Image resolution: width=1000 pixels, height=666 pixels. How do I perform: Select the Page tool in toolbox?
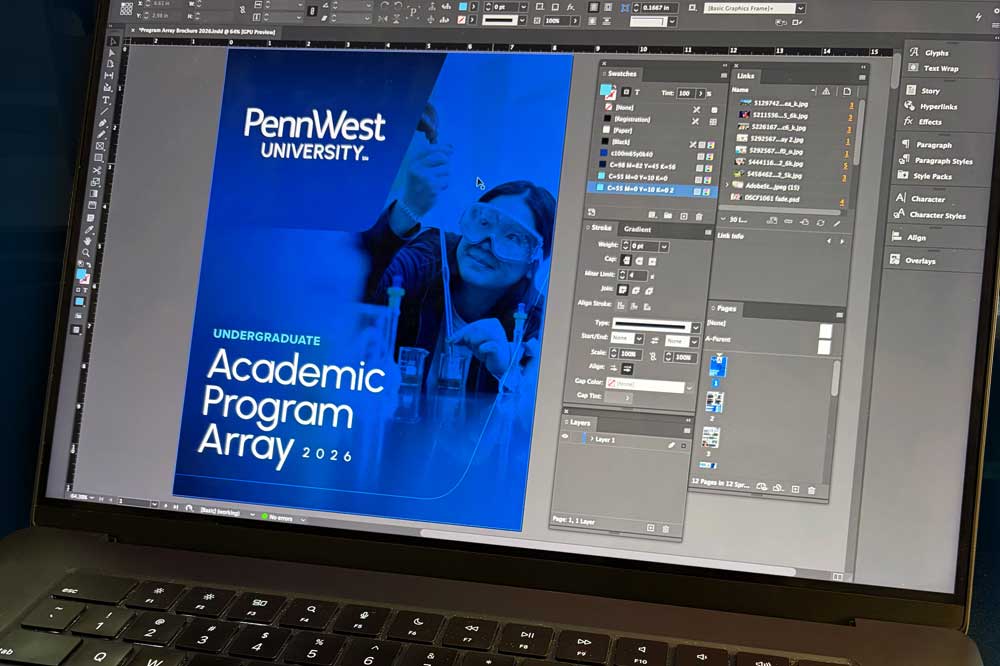pyautogui.click(x=110, y=64)
